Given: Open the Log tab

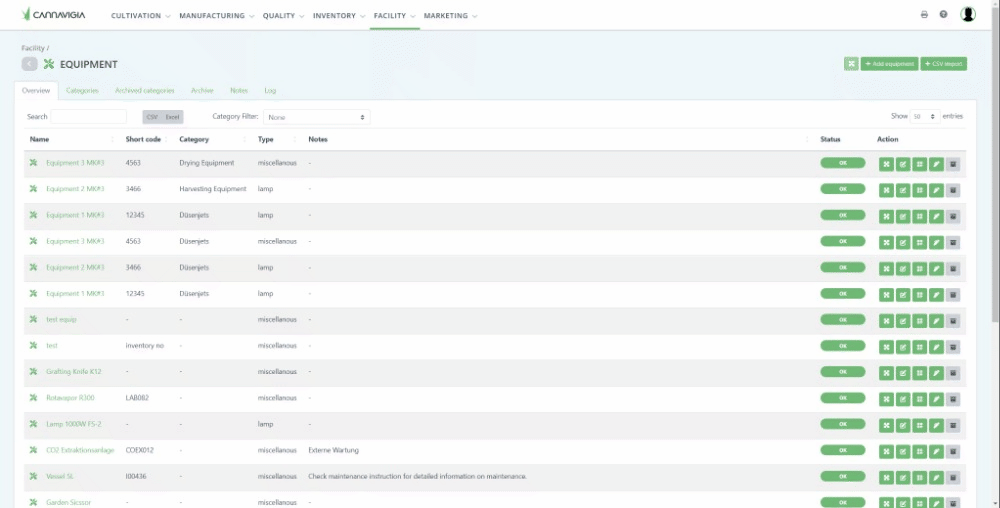Looking at the screenshot, I should pyautogui.click(x=270, y=91).
